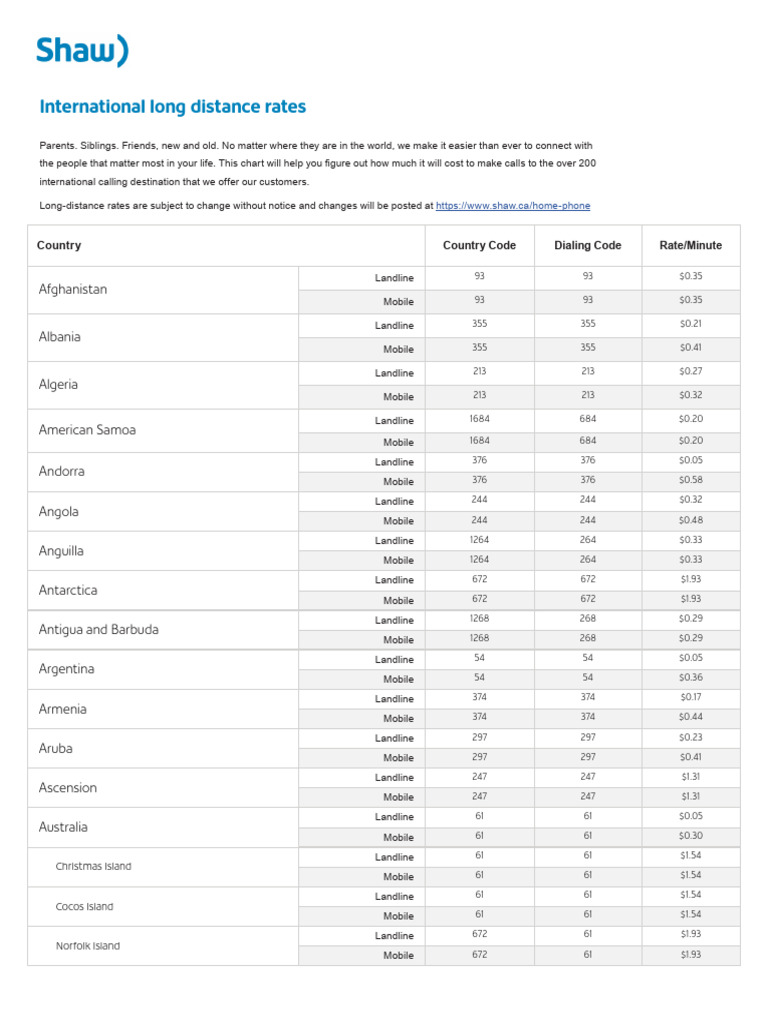
Task: Click the Rate/Minute column header
Action: pos(690,246)
